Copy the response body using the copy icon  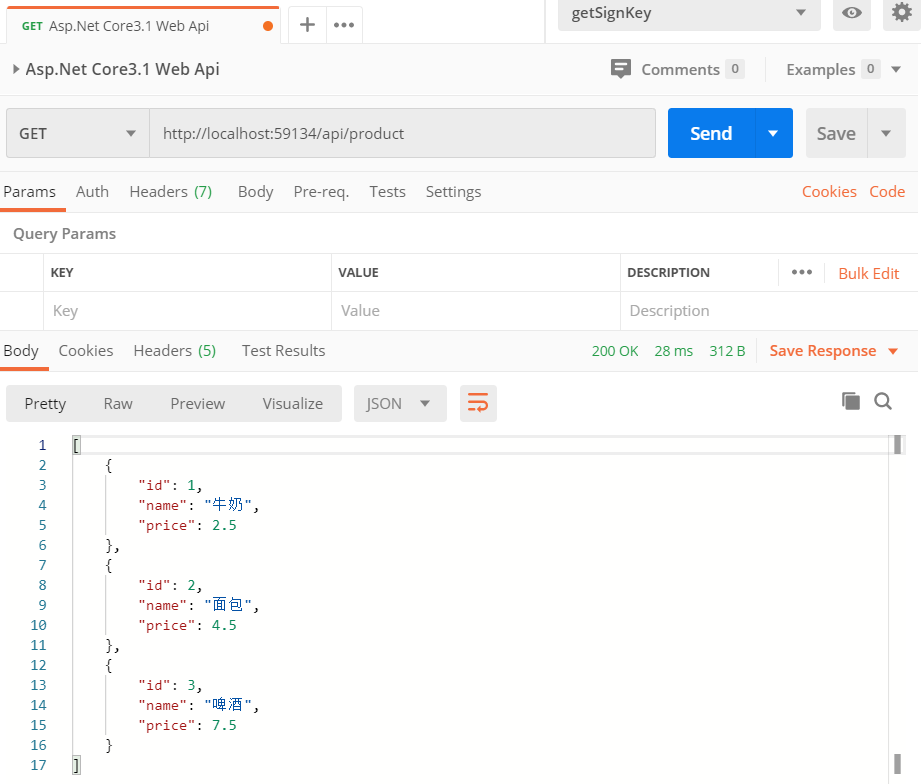[x=851, y=400]
